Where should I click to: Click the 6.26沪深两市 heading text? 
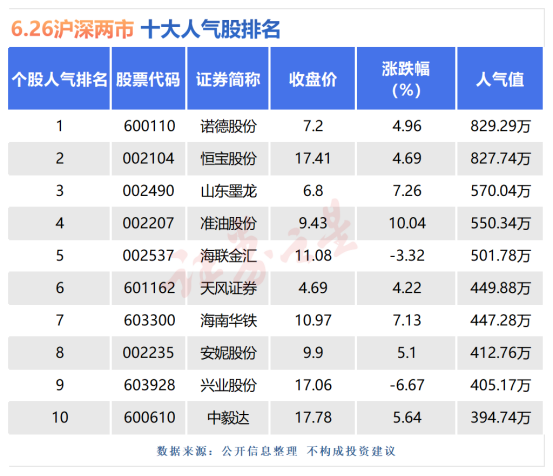coord(72,29)
